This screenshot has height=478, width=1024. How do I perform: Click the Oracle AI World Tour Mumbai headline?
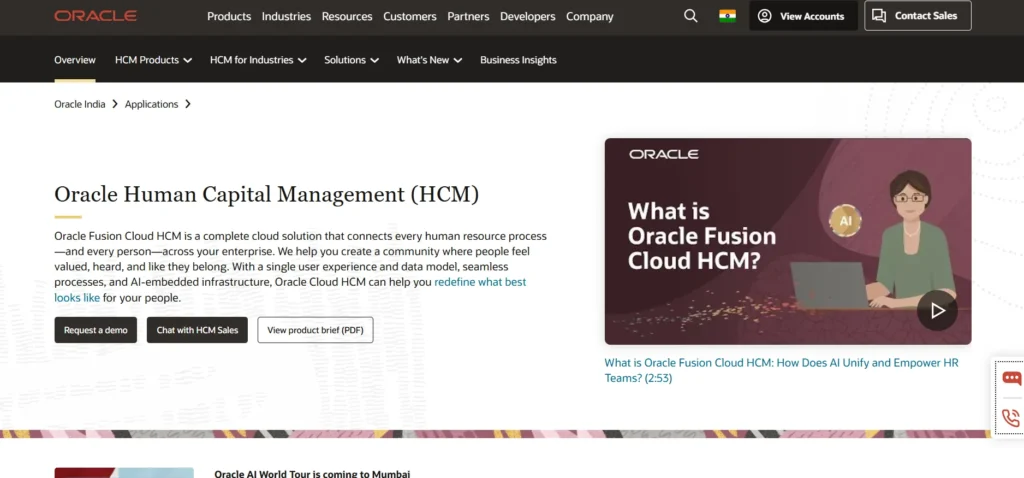tap(312, 474)
